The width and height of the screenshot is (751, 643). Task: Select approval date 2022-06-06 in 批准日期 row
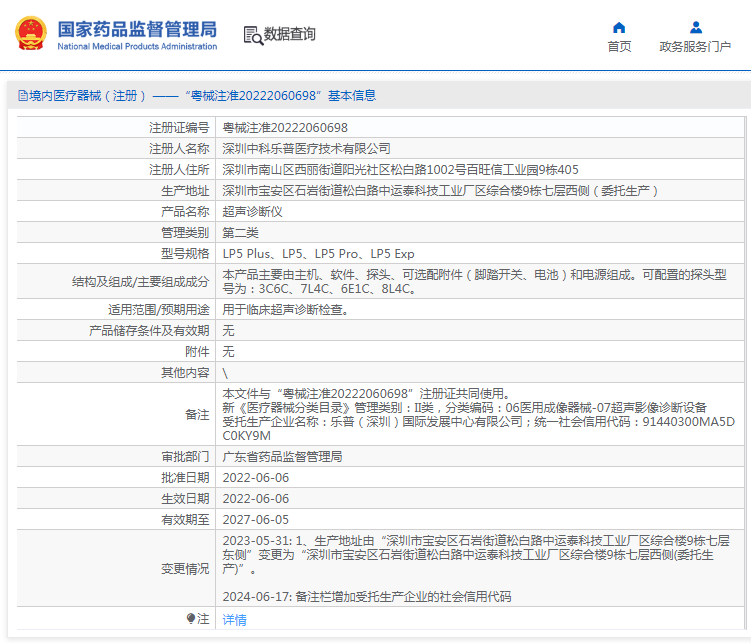pyautogui.click(x=256, y=478)
